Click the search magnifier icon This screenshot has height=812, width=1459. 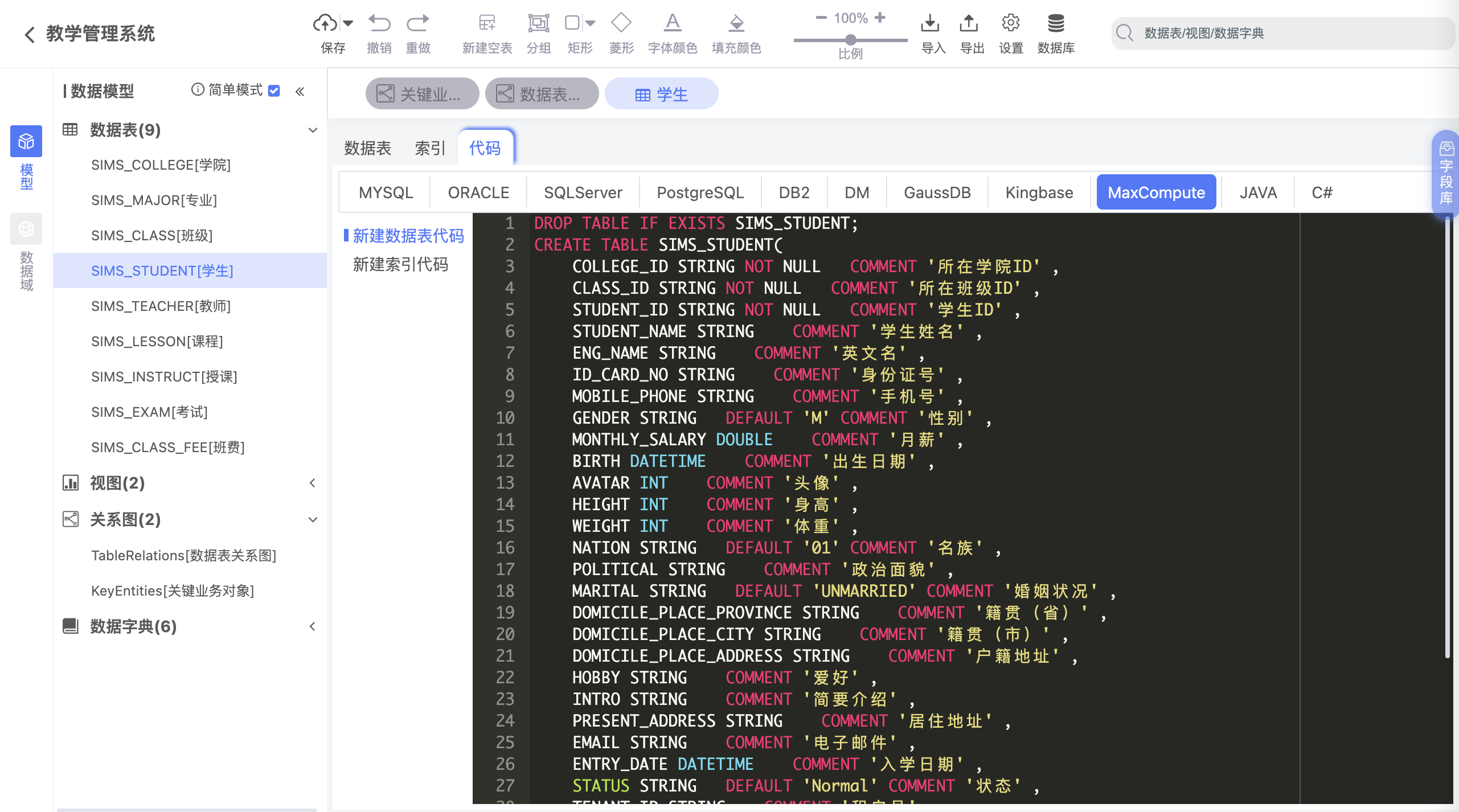click(x=1125, y=33)
